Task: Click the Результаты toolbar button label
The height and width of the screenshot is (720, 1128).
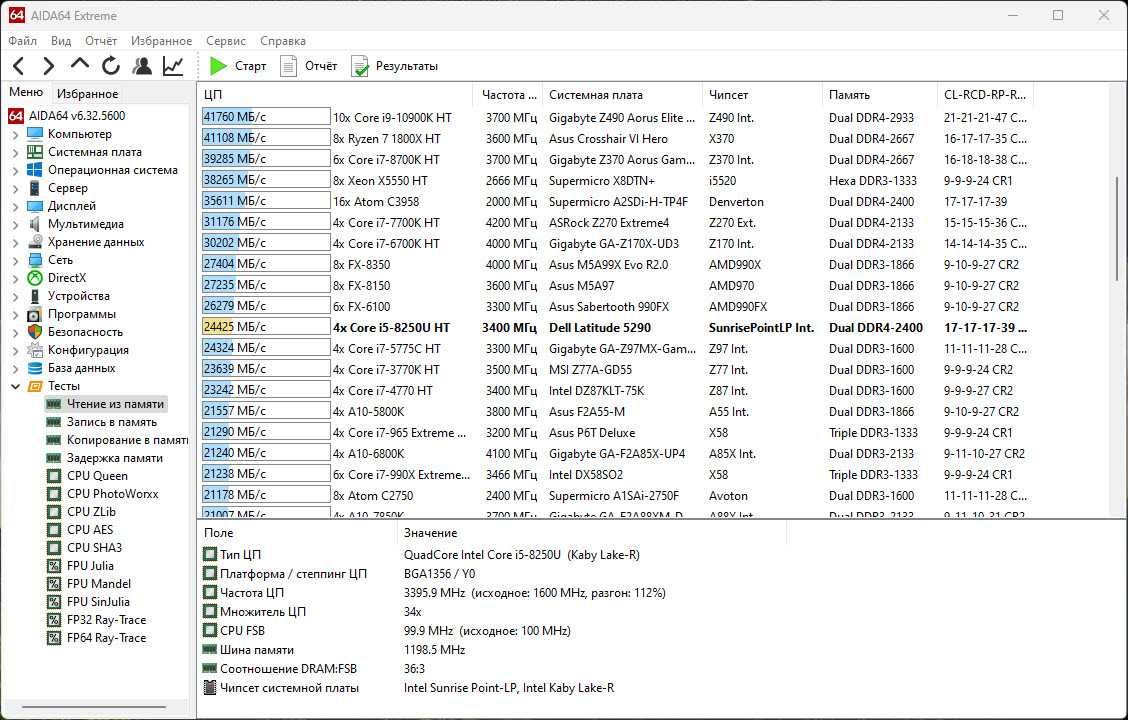Action: point(406,66)
